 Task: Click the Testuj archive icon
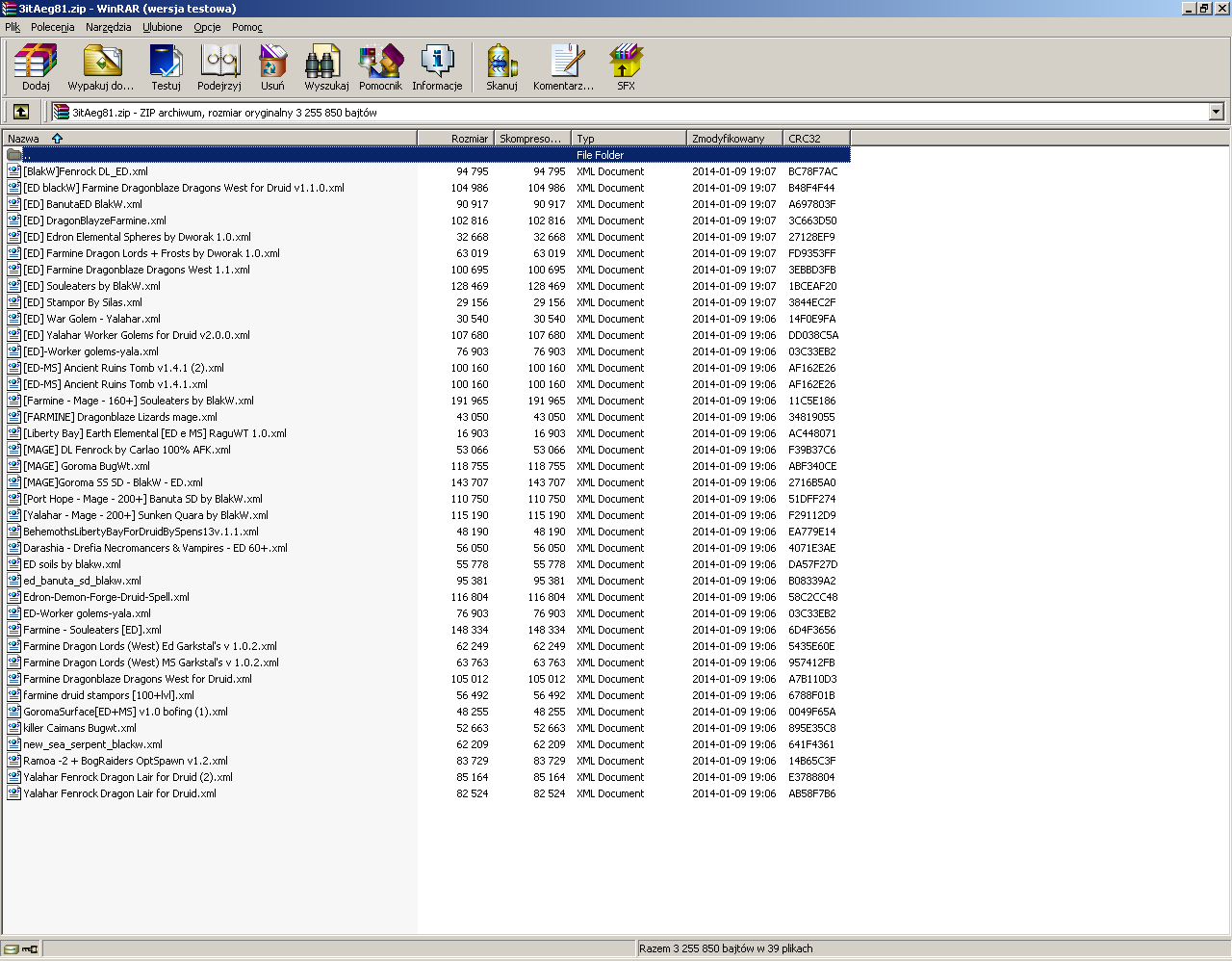166,66
